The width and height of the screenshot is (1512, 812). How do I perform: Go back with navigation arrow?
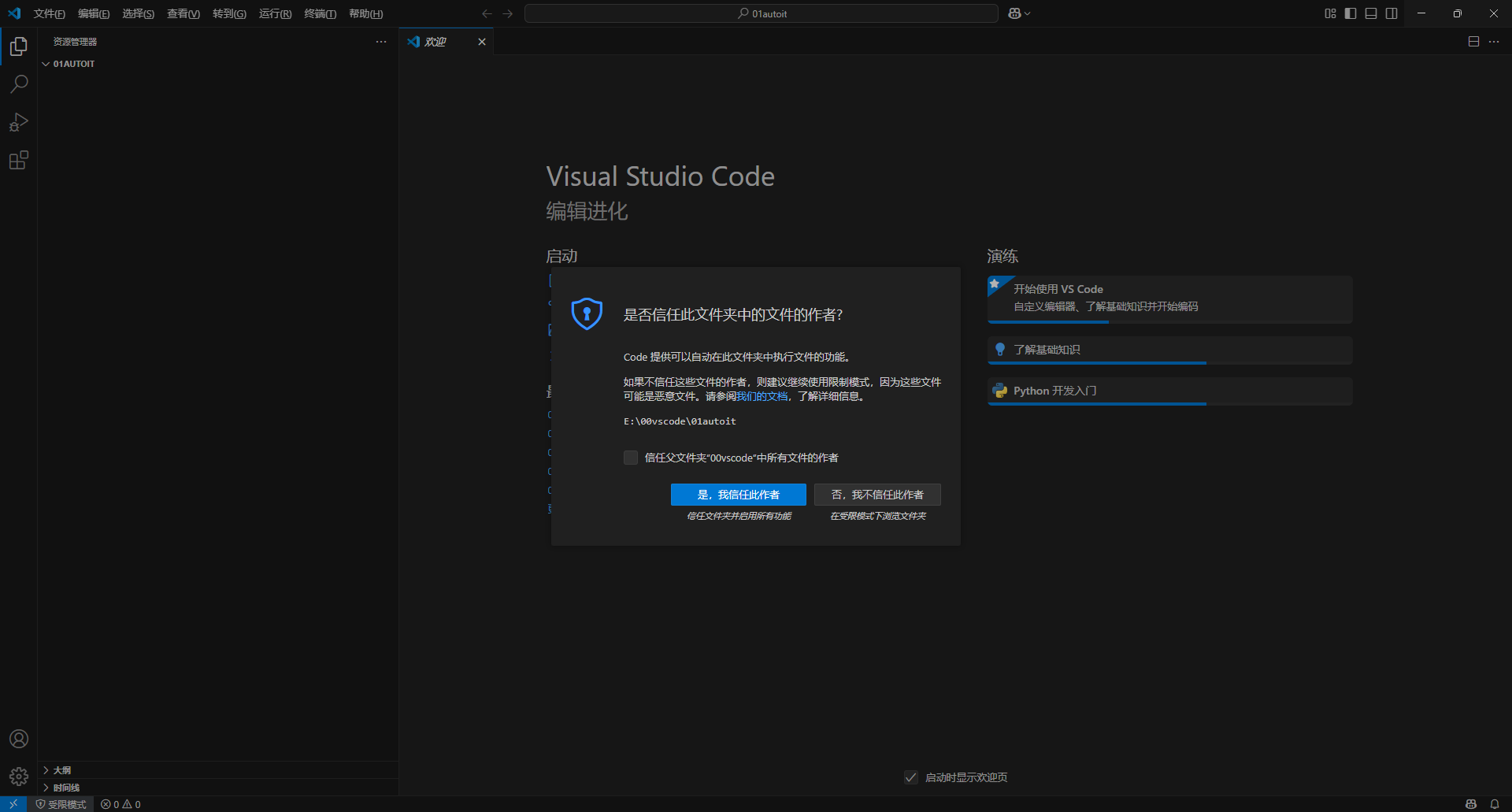487,13
